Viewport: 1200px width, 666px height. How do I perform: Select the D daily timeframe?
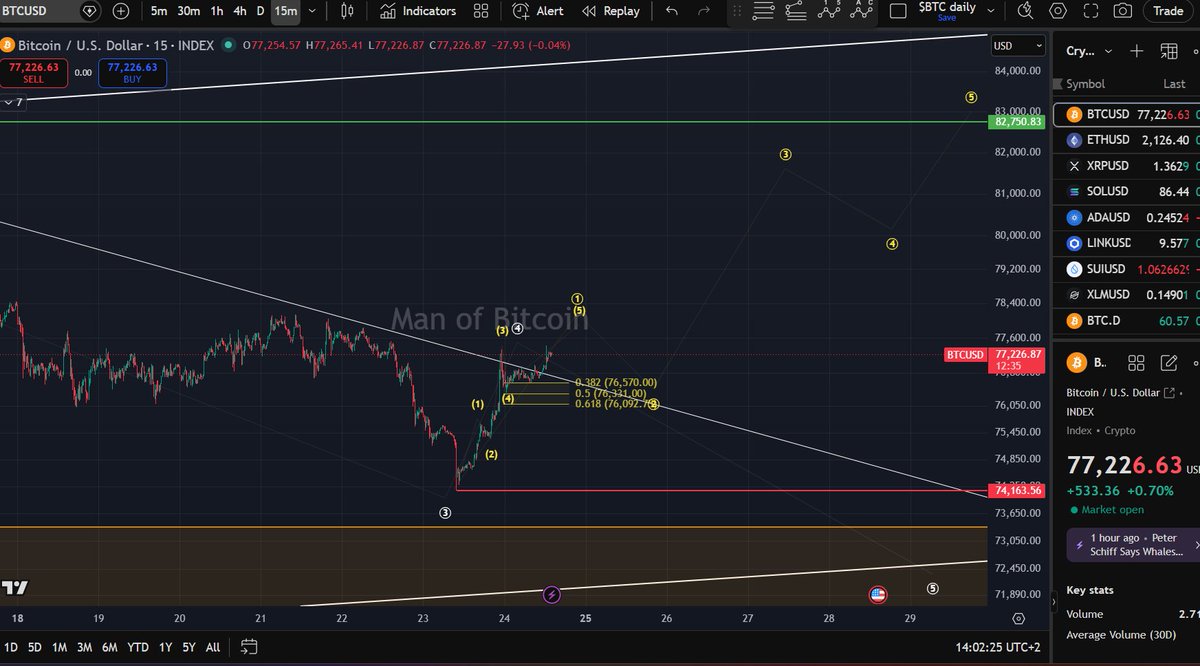261,11
